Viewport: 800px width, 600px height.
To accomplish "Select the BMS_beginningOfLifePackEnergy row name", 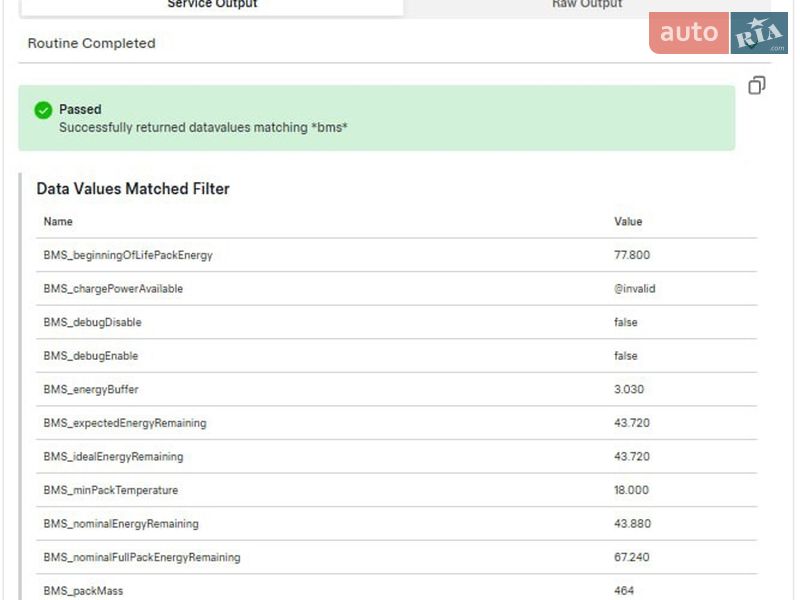I will 128,255.
